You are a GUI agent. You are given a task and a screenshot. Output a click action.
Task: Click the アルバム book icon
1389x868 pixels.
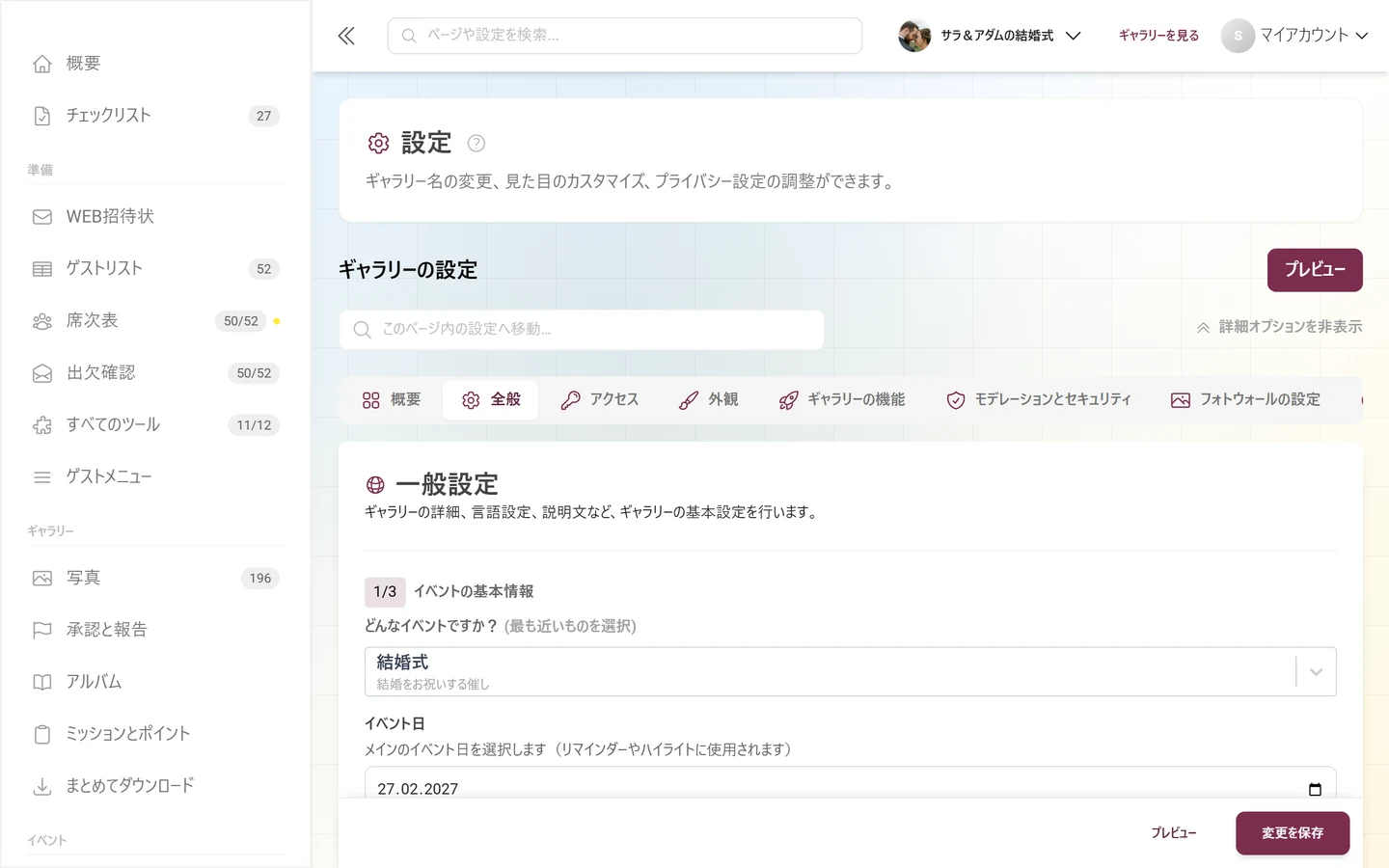point(42,683)
